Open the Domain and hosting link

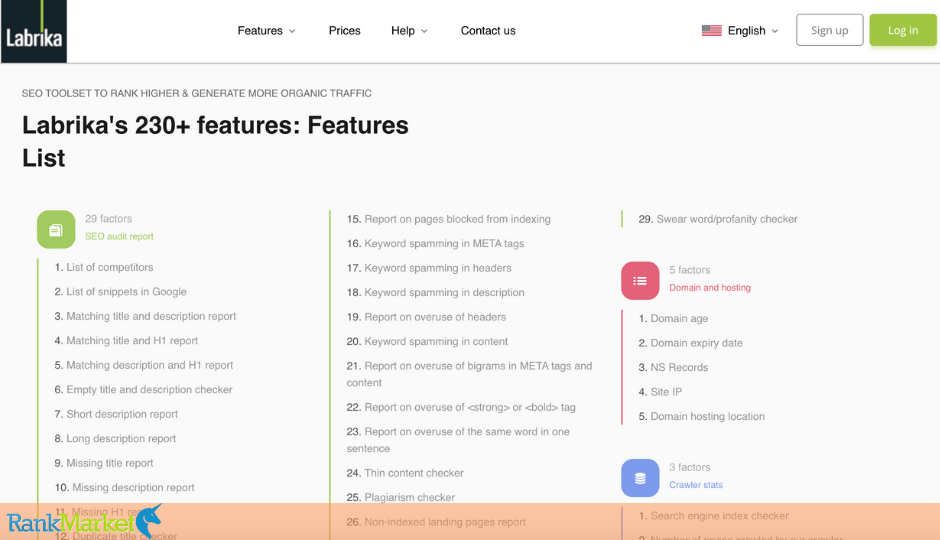(x=710, y=288)
